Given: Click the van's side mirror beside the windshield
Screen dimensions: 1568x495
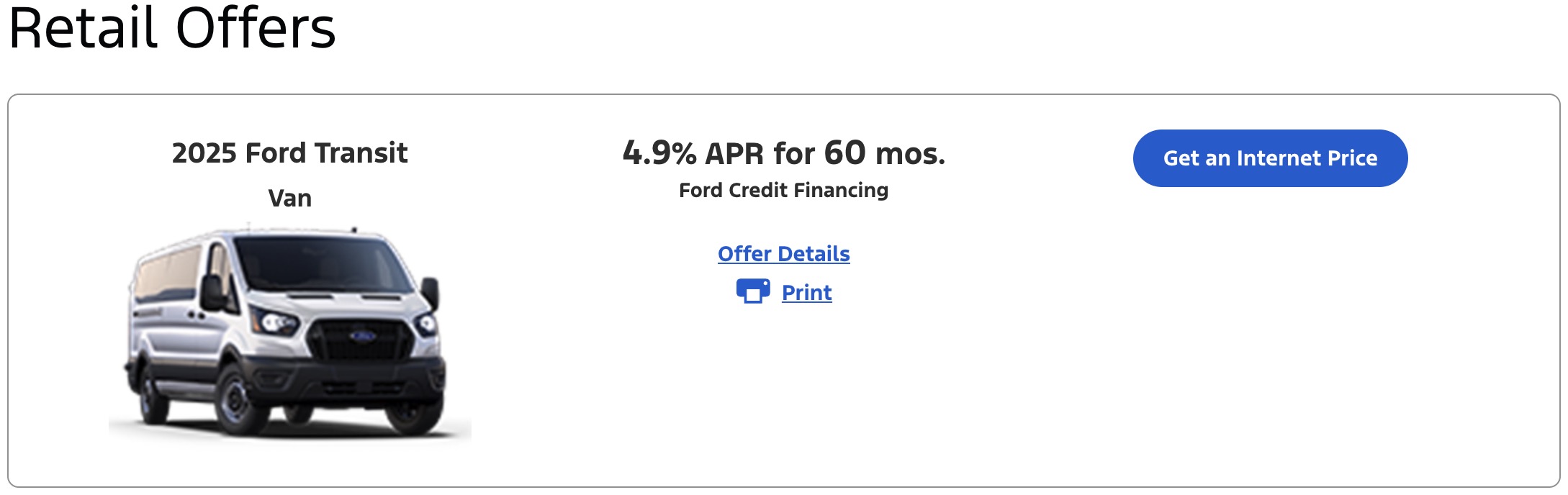Looking at the screenshot, I should coord(212,293).
